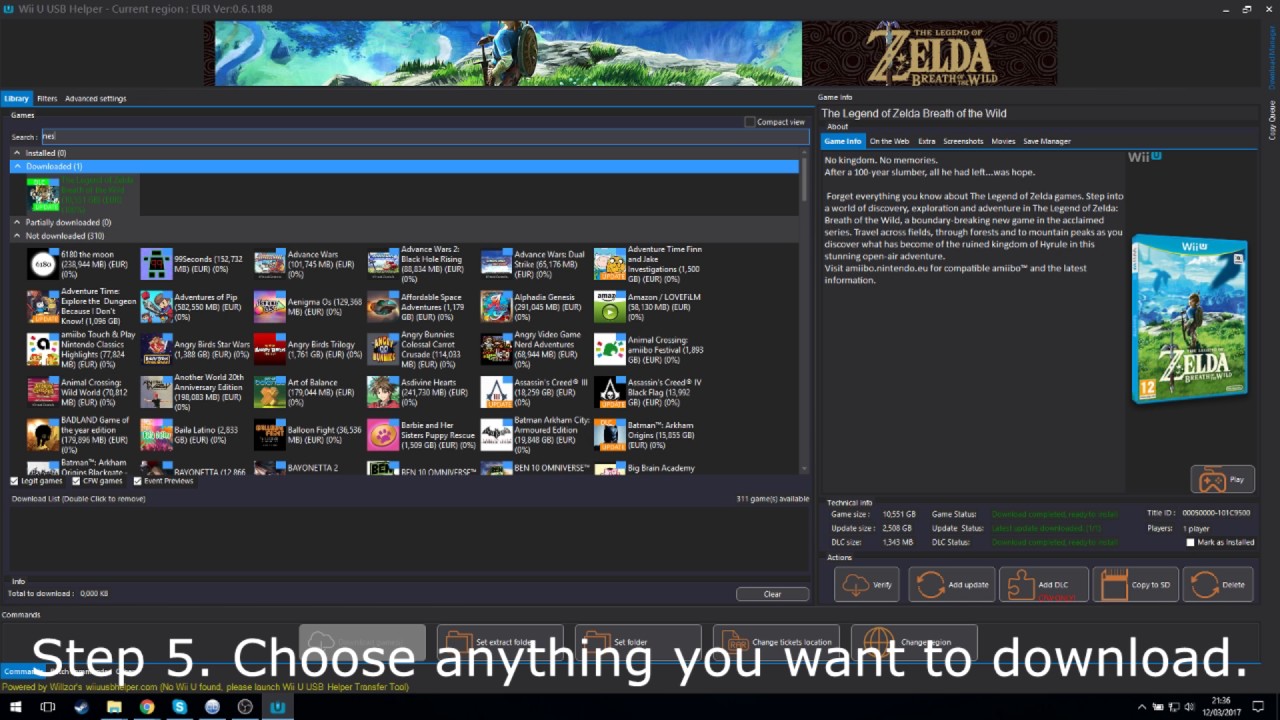This screenshot has height=720, width=1280.
Task: Click the Add DLC button
Action: pyautogui.click(x=1044, y=585)
